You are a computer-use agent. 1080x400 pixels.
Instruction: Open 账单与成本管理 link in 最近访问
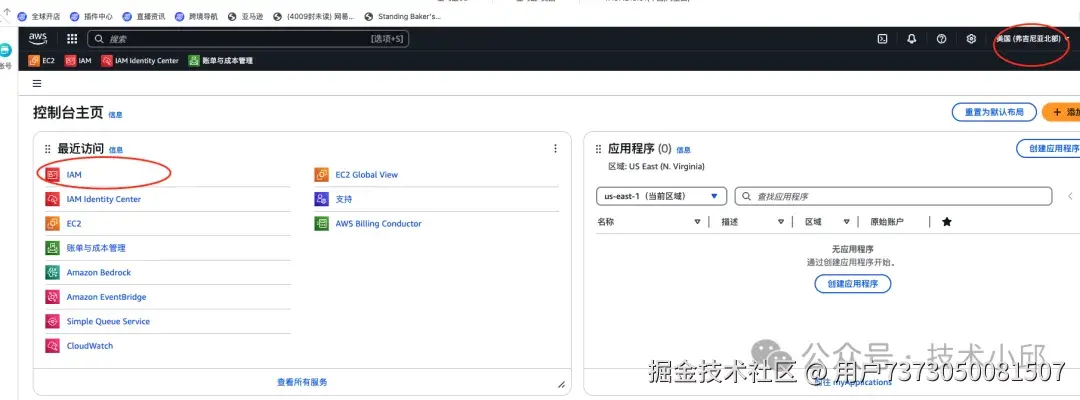point(96,248)
